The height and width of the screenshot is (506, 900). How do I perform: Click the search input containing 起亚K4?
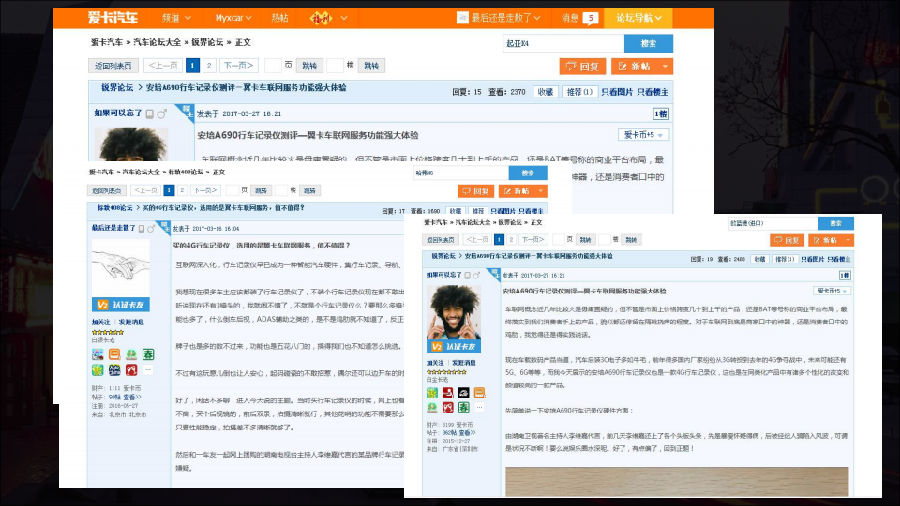(x=562, y=44)
